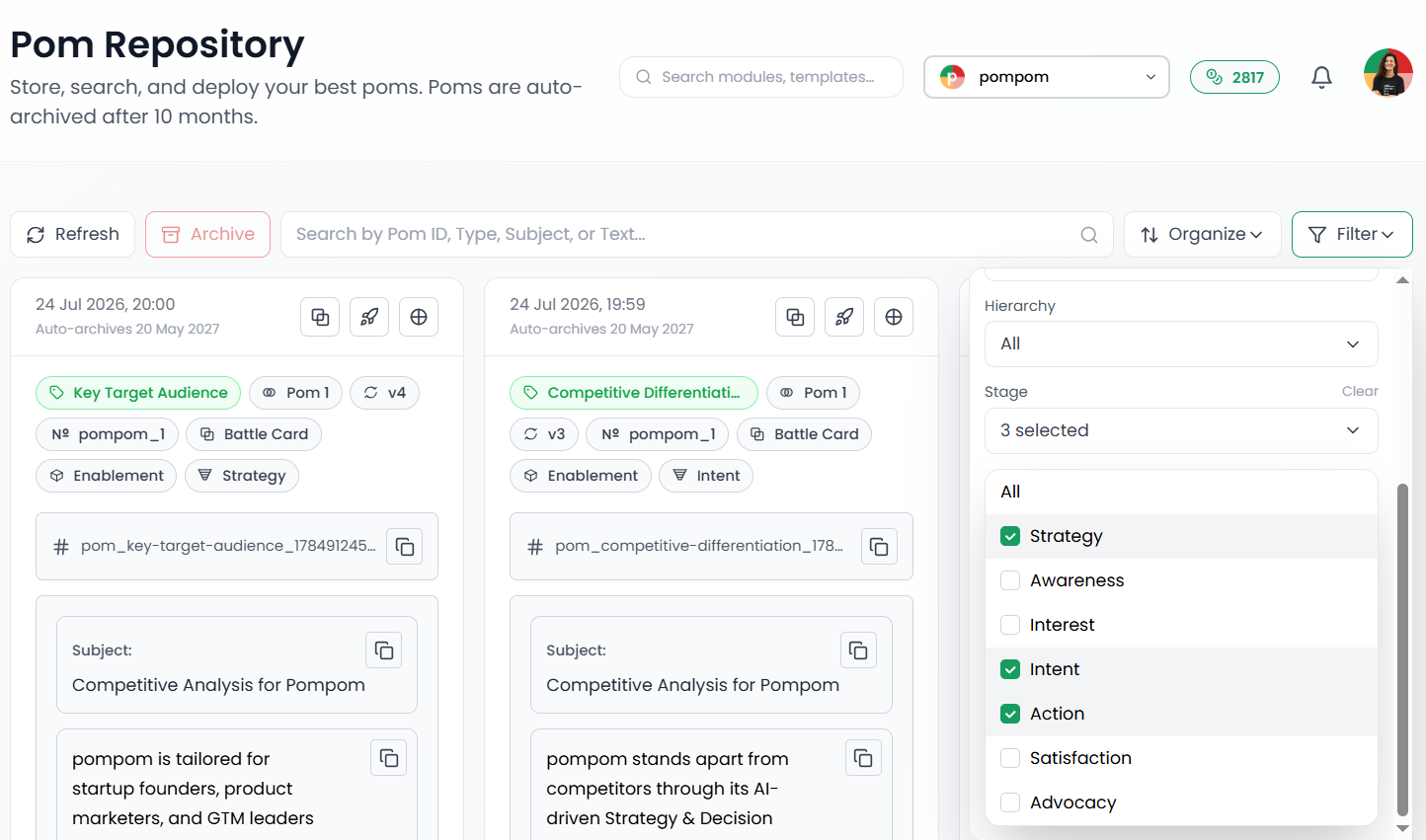Copy the pom_competitive-differentiation ID

880,547
